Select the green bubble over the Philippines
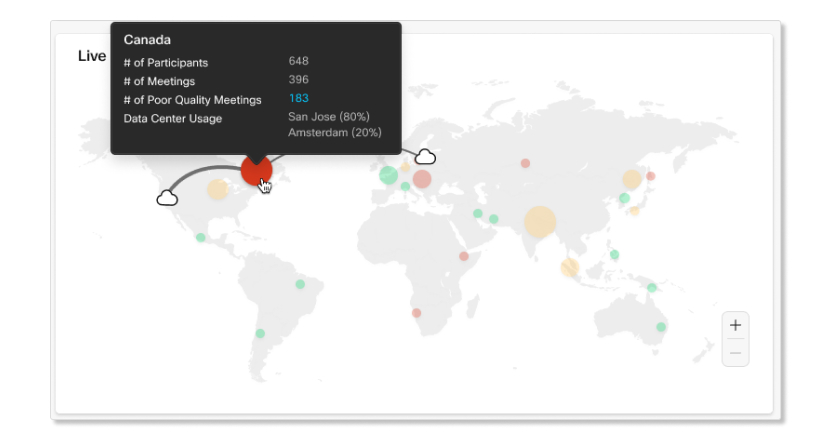 tap(614, 254)
